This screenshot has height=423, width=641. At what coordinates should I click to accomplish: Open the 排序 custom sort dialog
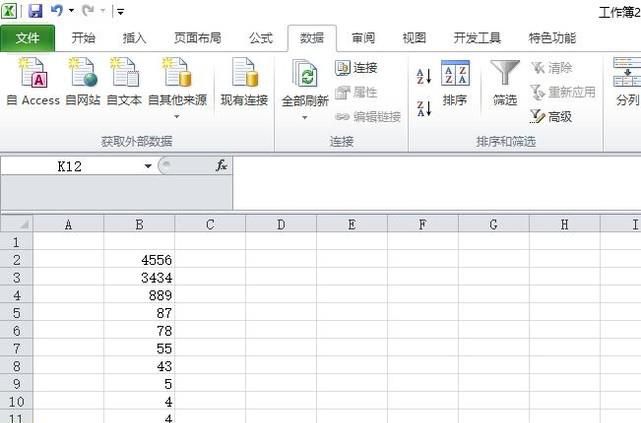click(455, 83)
